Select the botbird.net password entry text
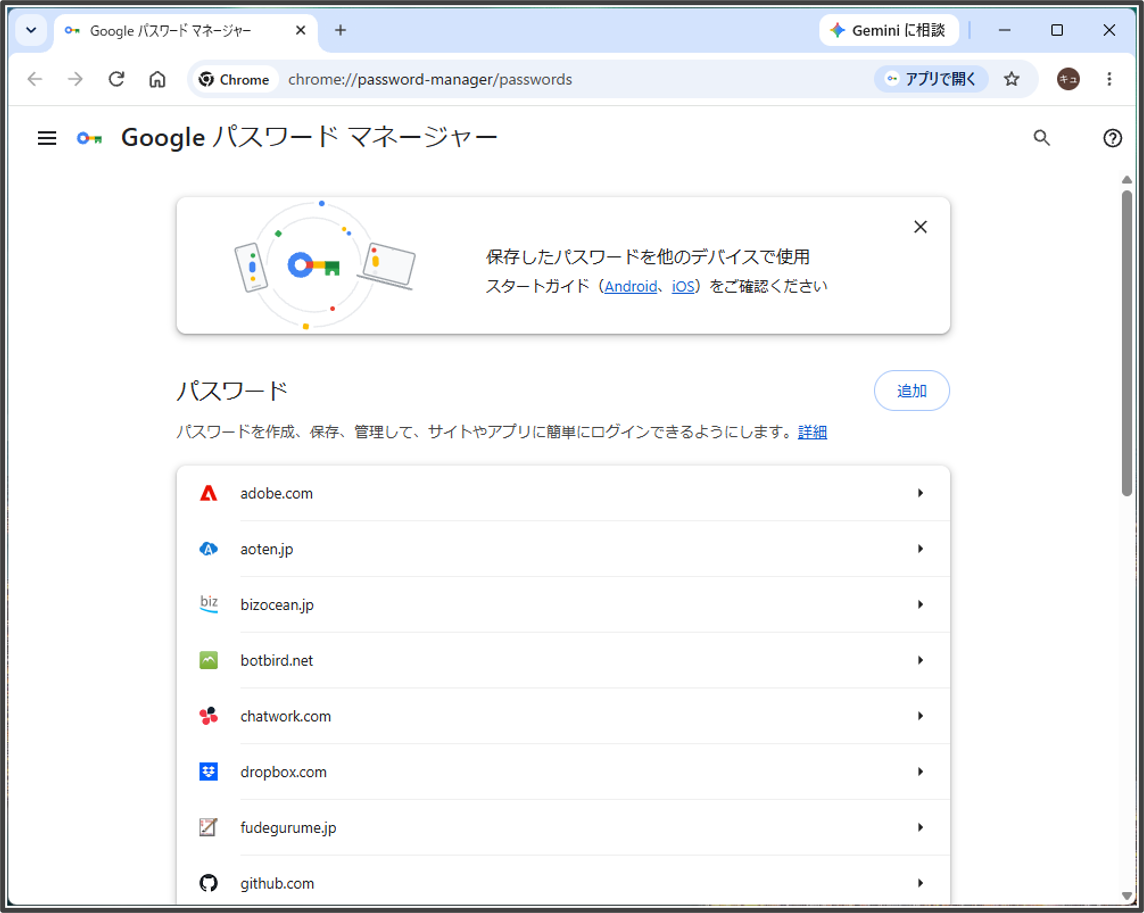 (x=277, y=660)
